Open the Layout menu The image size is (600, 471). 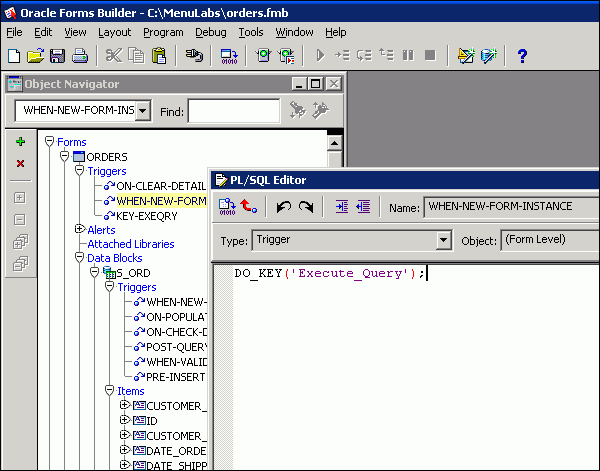coord(114,33)
